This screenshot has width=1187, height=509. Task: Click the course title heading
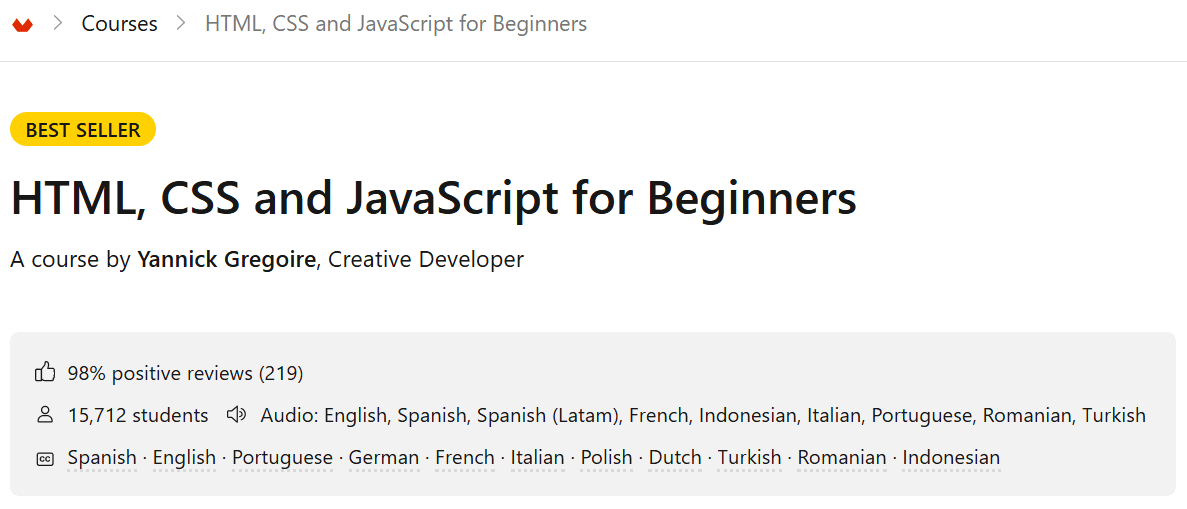click(434, 198)
